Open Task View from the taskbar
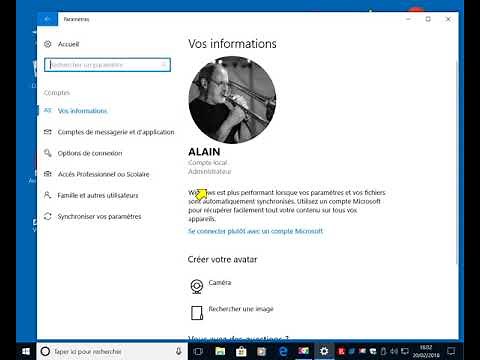The height and width of the screenshot is (360, 480). point(198,351)
